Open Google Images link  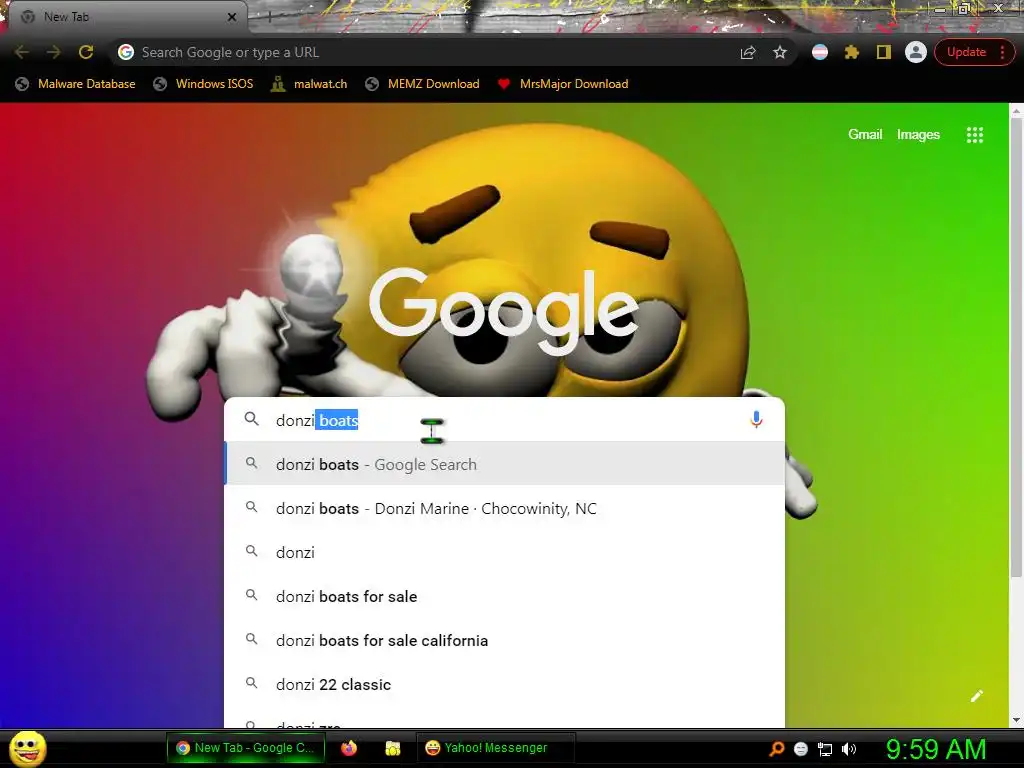tap(918, 135)
